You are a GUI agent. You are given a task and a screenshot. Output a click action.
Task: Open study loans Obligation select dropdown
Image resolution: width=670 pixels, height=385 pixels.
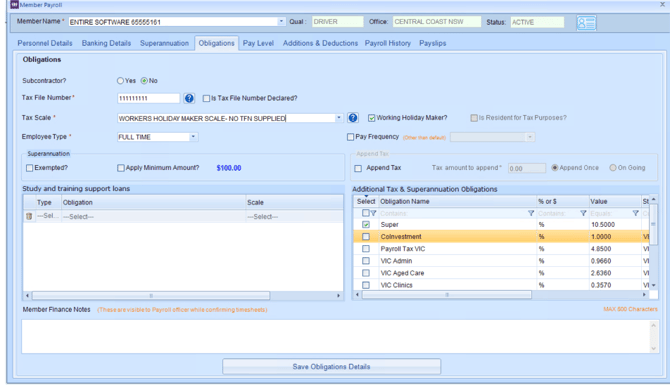coord(153,217)
